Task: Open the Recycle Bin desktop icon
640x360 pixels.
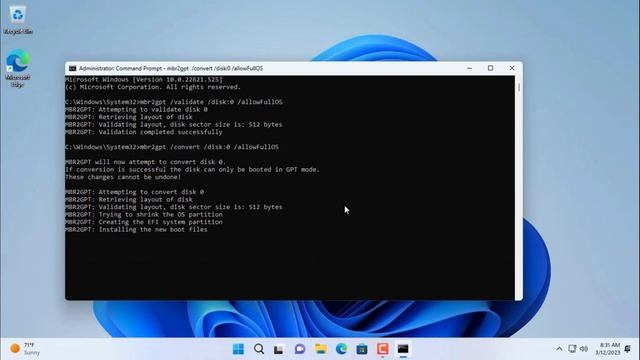Action: pyautogui.click(x=18, y=20)
